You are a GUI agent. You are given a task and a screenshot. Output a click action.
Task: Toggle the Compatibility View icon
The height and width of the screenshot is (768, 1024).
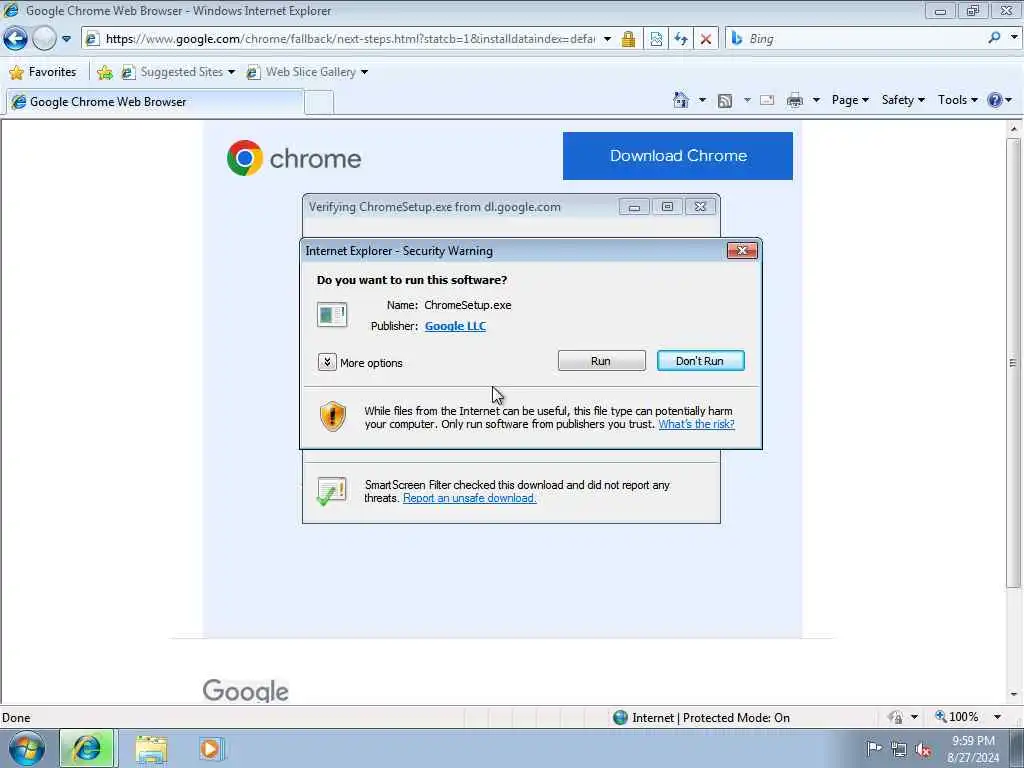(656, 39)
